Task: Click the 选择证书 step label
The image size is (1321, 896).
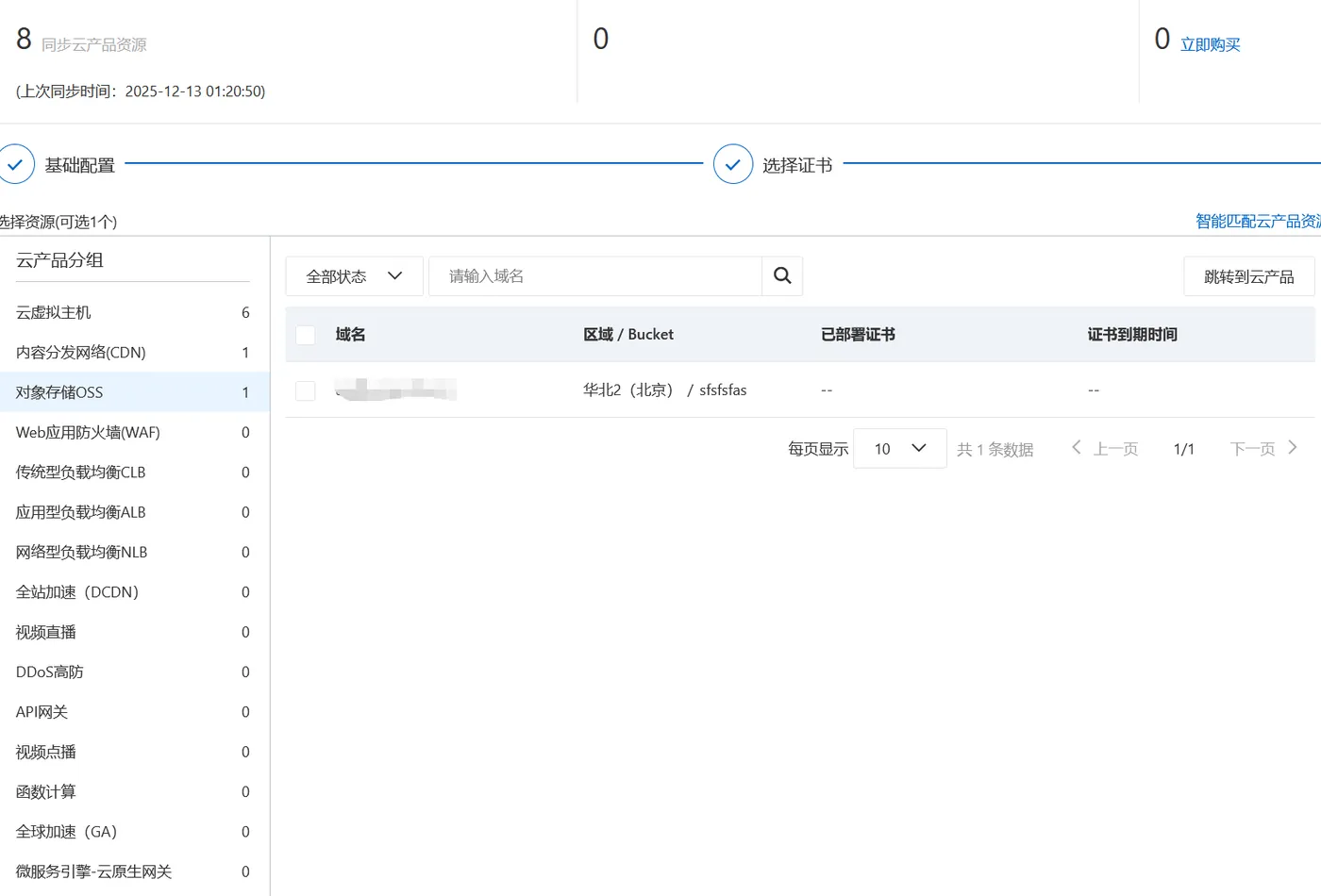Action: coord(797,165)
